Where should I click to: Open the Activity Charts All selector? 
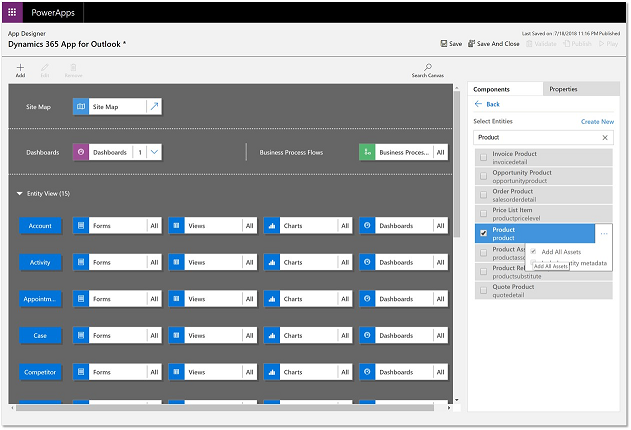point(345,262)
